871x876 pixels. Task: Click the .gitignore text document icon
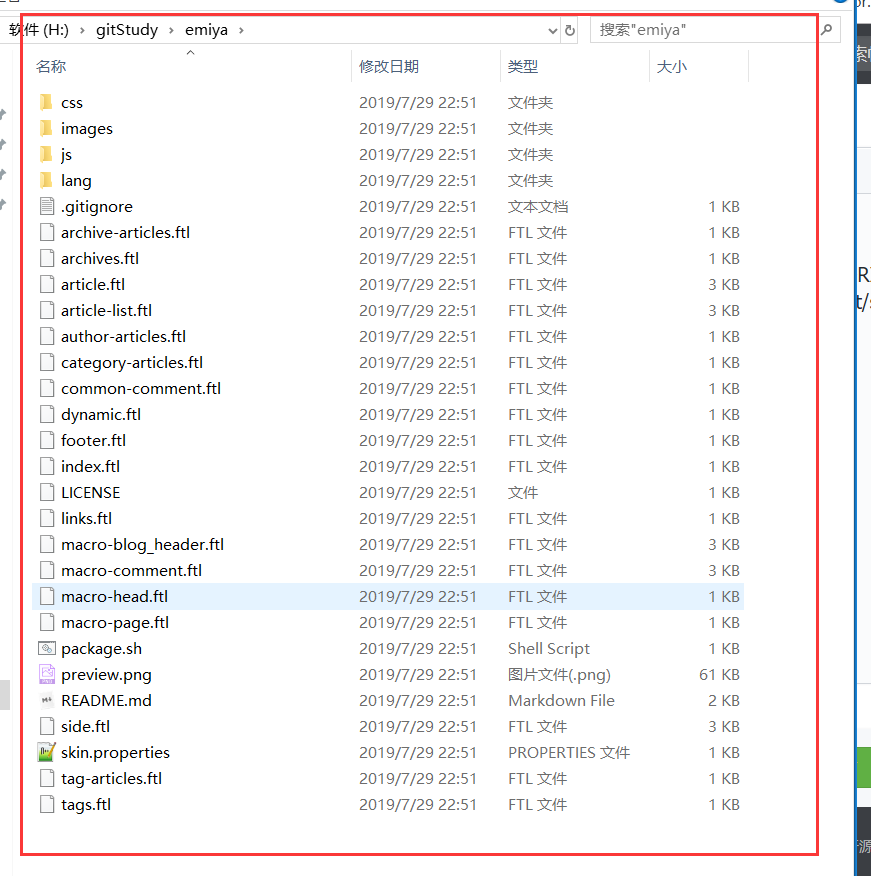click(x=47, y=206)
